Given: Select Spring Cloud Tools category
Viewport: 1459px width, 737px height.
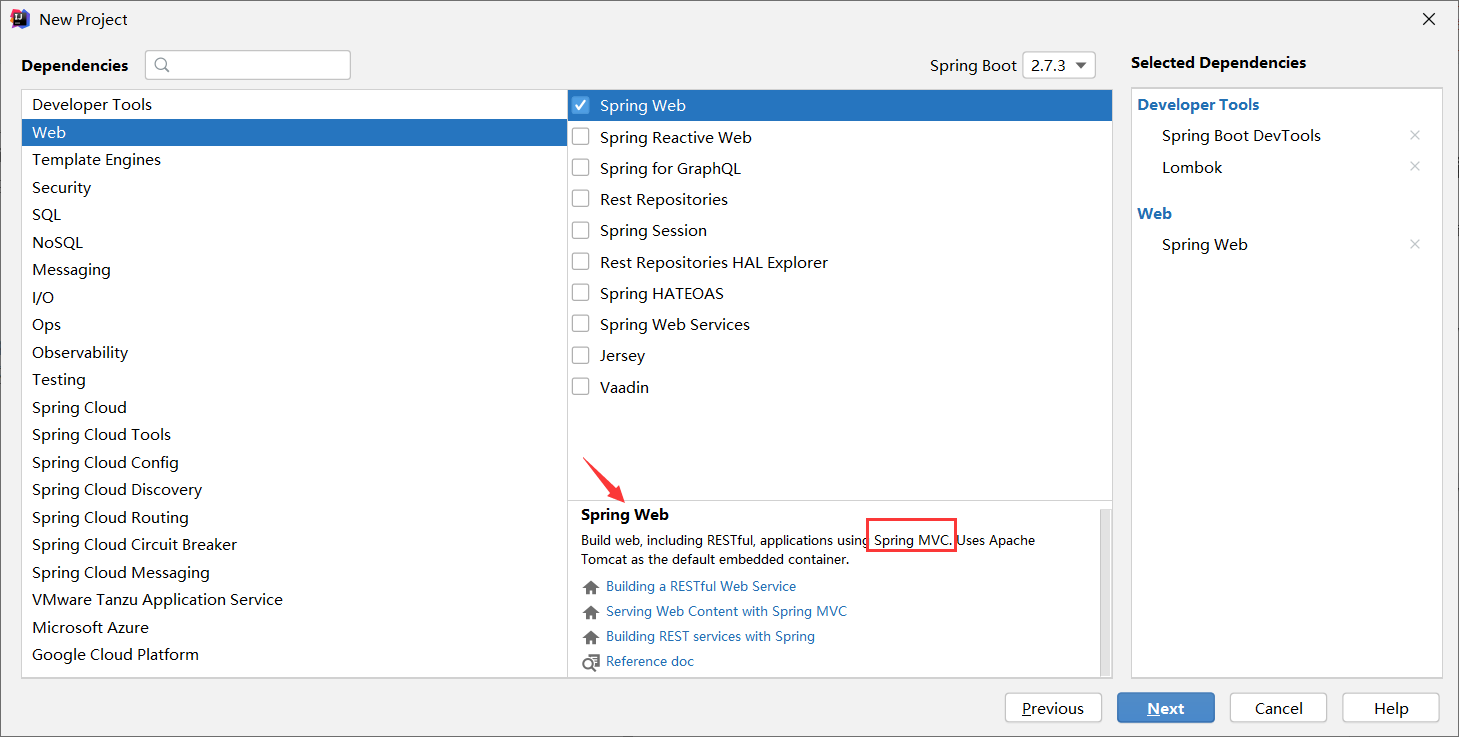Looking at the screenshot, I should click(x=294, y=435).
